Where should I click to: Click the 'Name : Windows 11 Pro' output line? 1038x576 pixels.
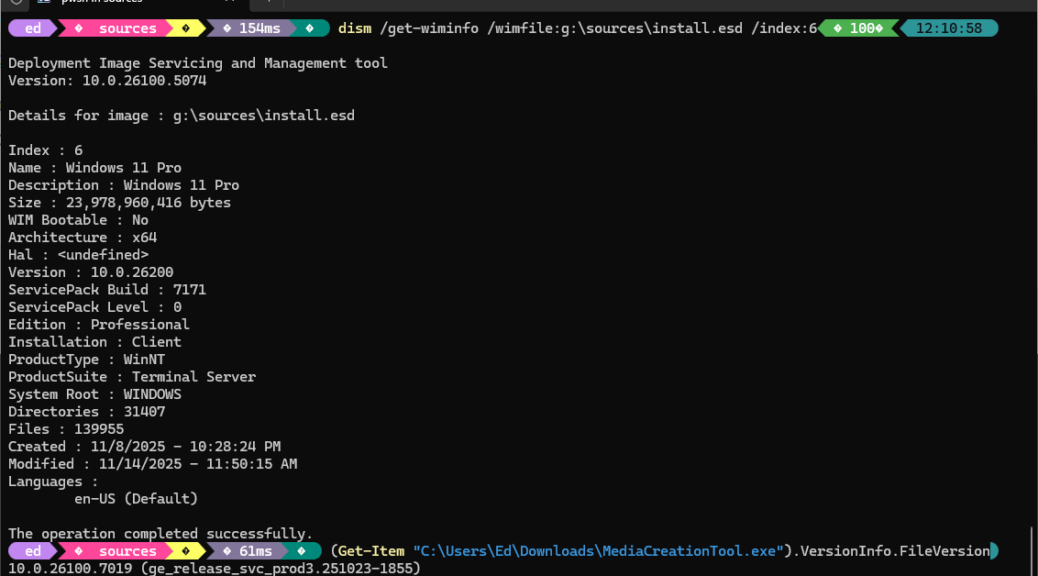95,168
